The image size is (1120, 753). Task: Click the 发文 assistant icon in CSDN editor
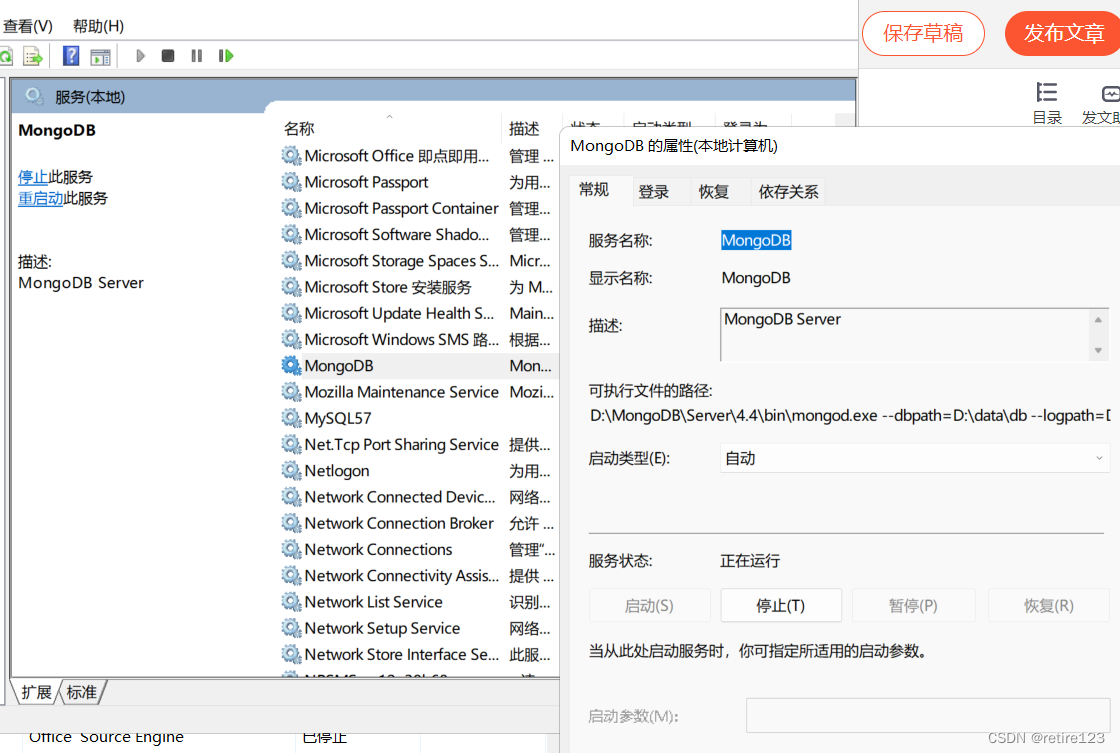[1111, 94]
